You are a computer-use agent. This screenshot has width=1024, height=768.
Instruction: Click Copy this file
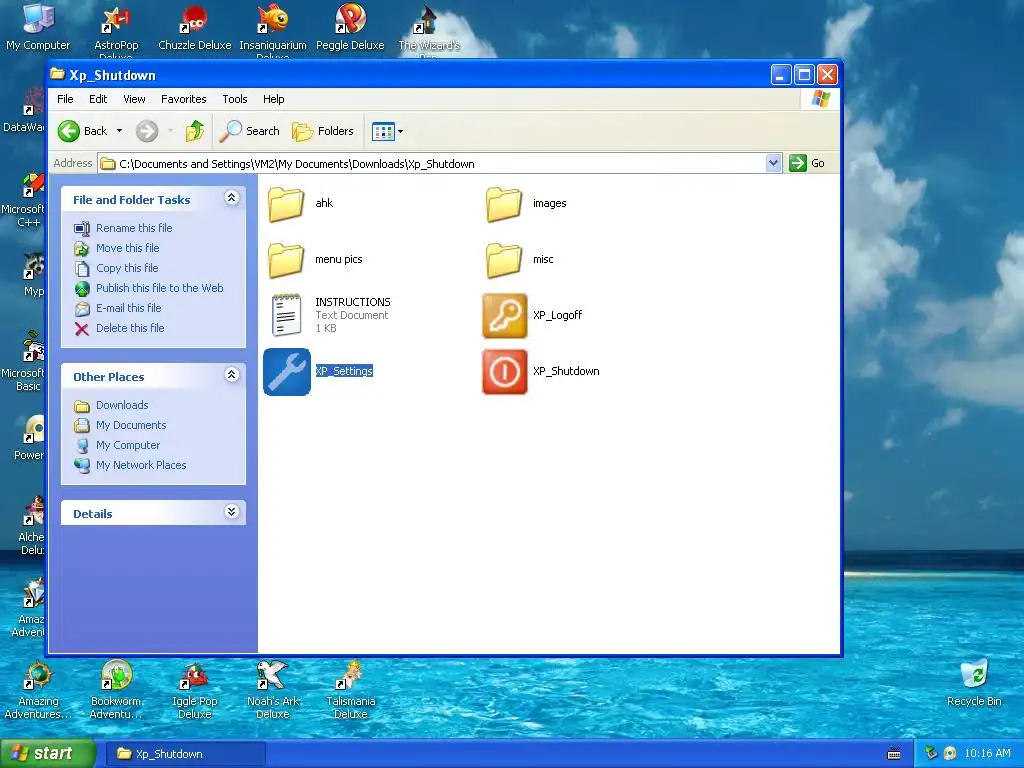point(127,268)
